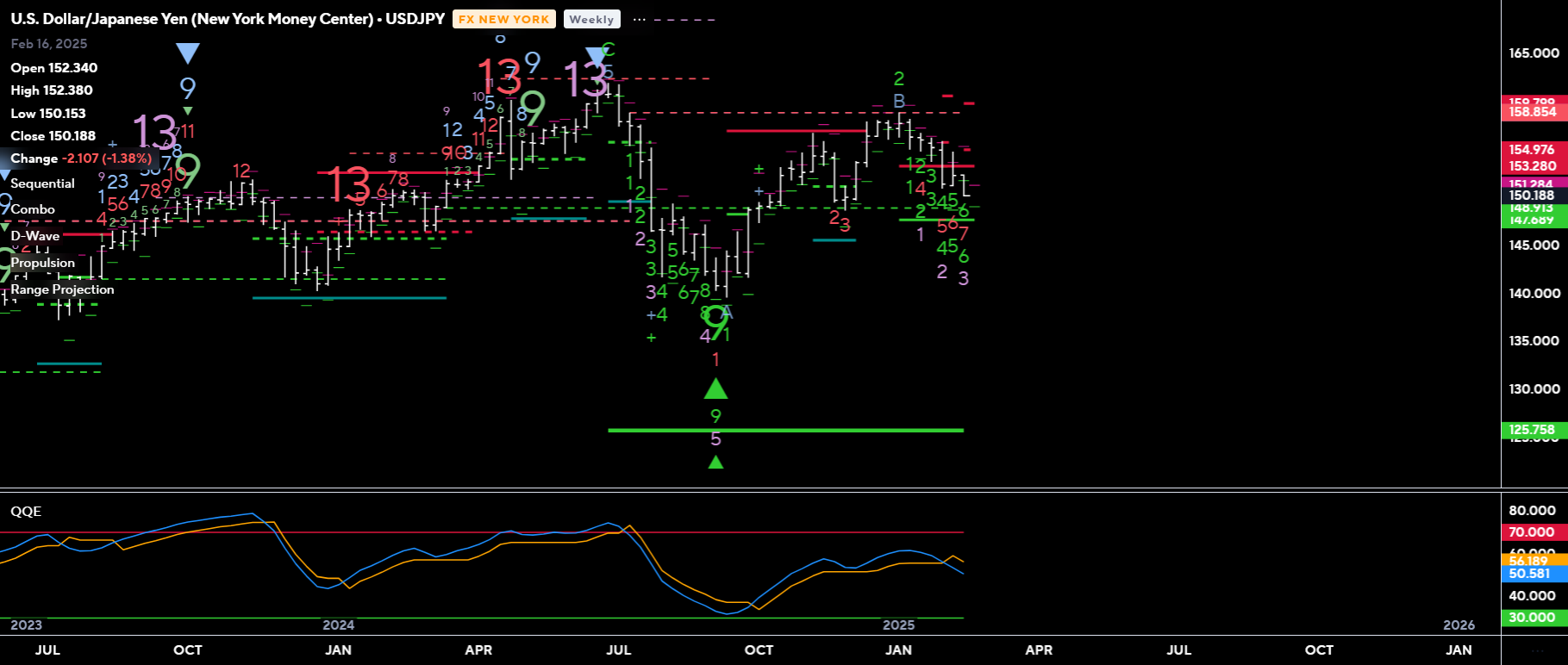Click the 2024 JAN time axis label
The width and height of the screenshot is (1568, 665).
coord(338,649)
